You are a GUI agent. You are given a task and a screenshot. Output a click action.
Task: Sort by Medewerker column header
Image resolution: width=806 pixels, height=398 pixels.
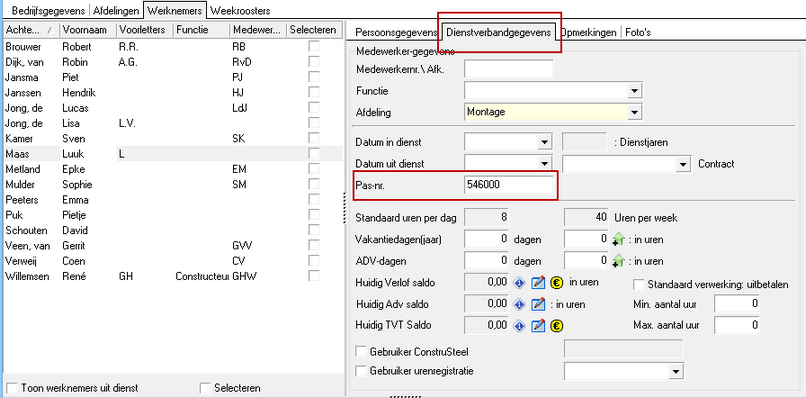(258, 30)
